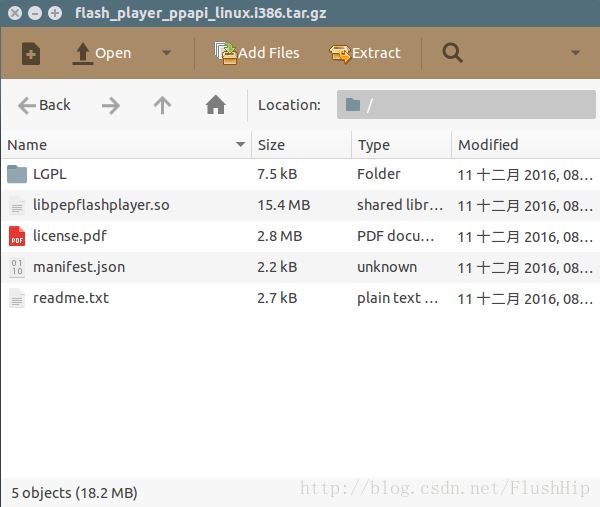Open an archive via the Open button
600x507 pixels.
[x=102, y=53]
